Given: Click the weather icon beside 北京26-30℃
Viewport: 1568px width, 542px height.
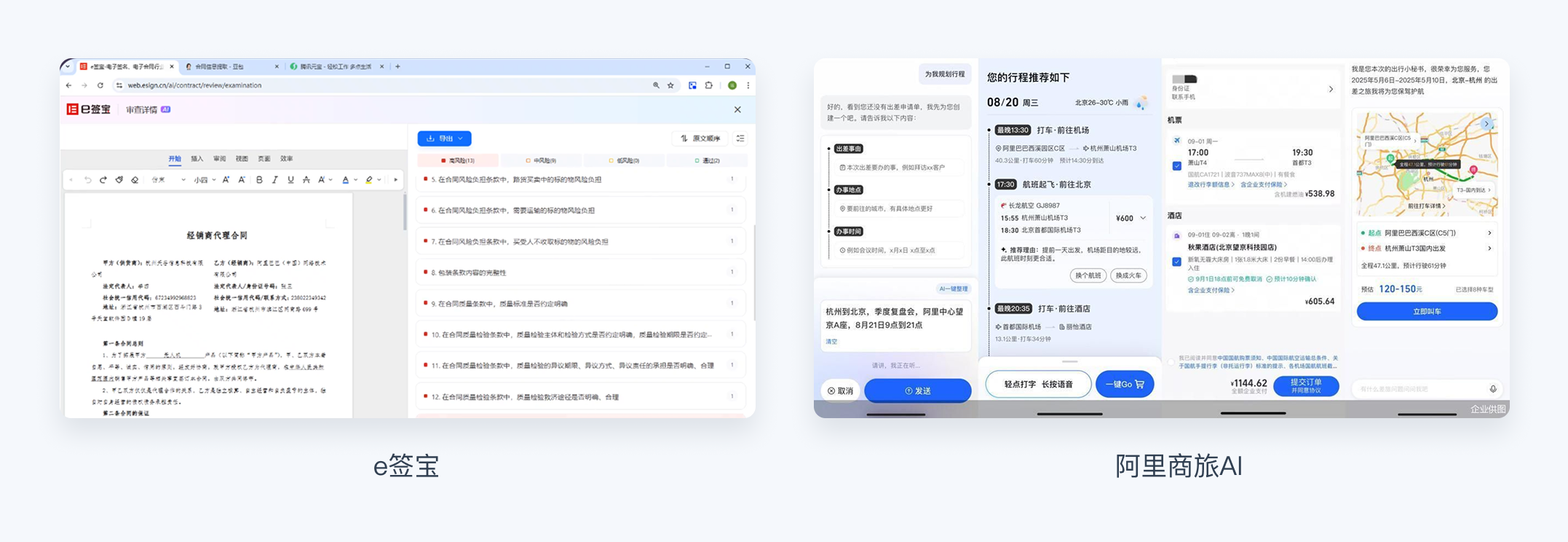Looking at the screenshot, I should (x=1141, y=103).
